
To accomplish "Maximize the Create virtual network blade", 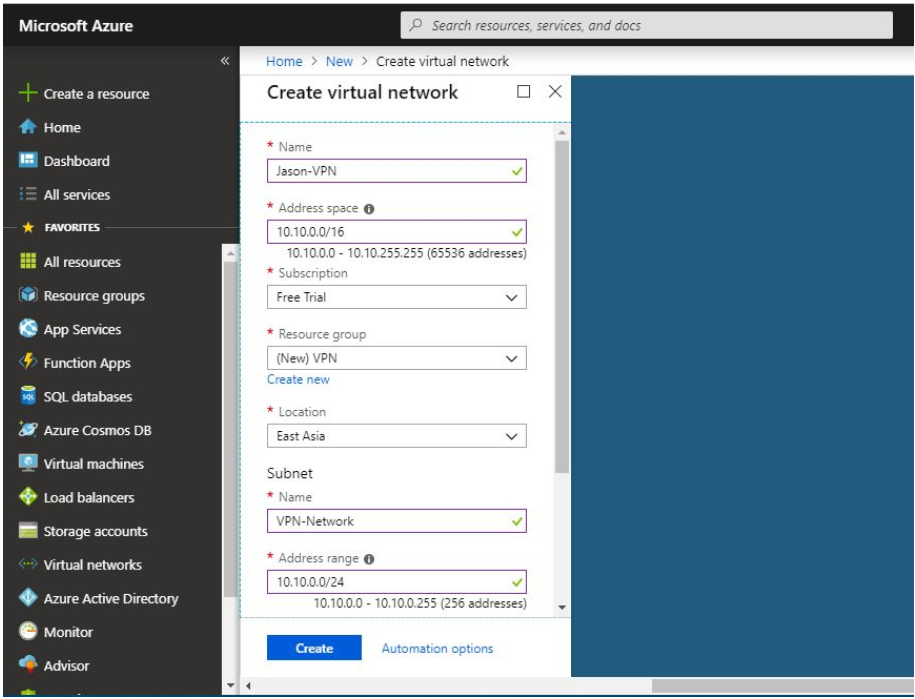I will click(523, 92).
